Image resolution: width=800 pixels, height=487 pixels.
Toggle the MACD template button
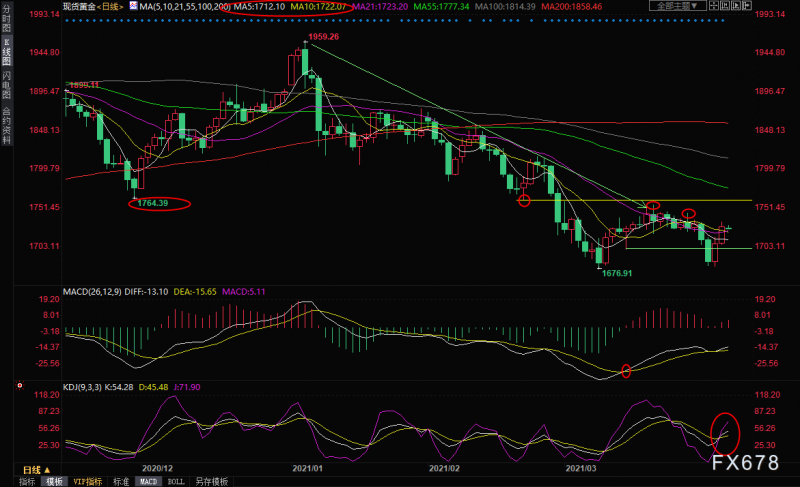[148, 481]
